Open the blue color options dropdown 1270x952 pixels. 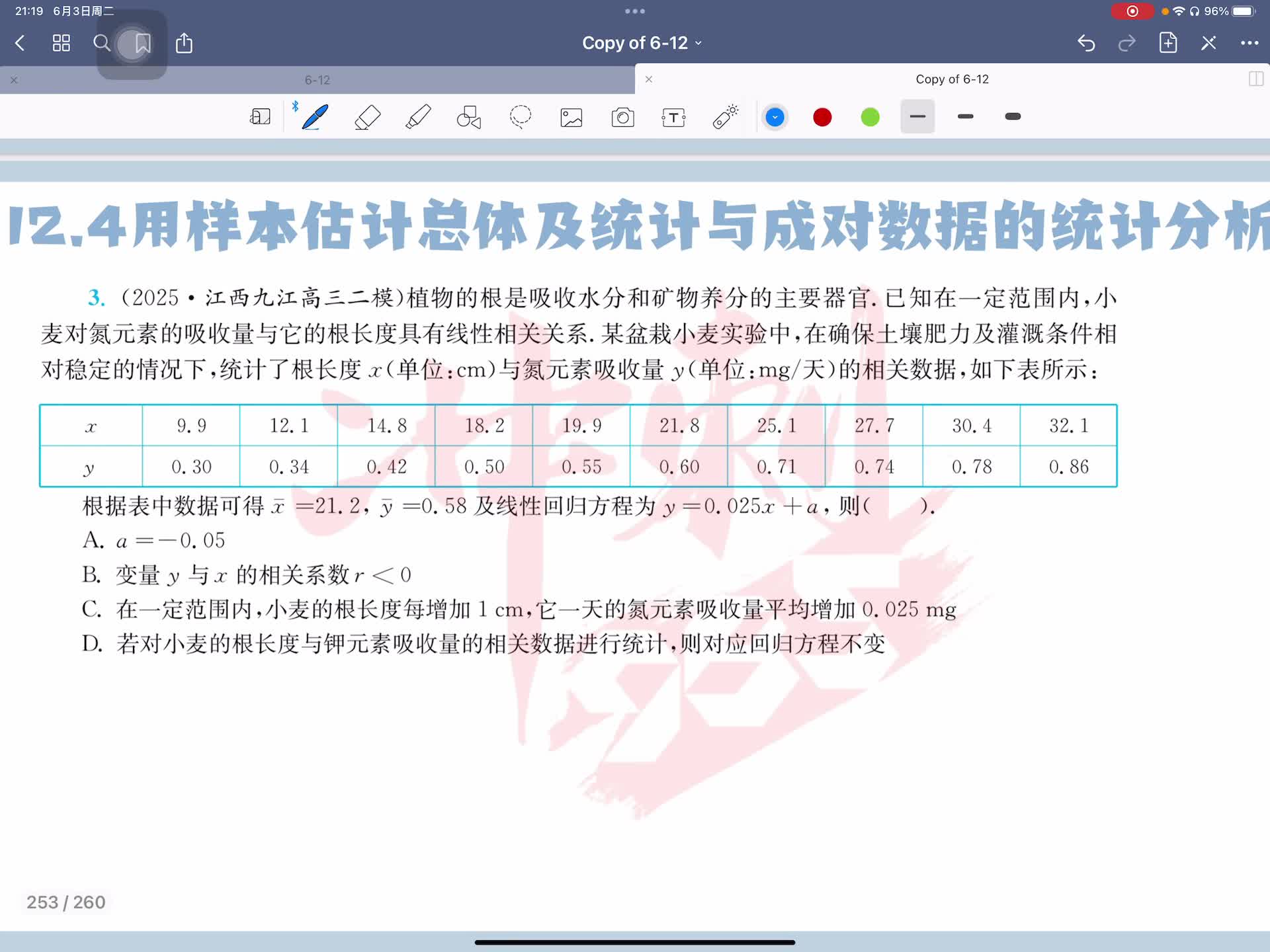point(775,117)
